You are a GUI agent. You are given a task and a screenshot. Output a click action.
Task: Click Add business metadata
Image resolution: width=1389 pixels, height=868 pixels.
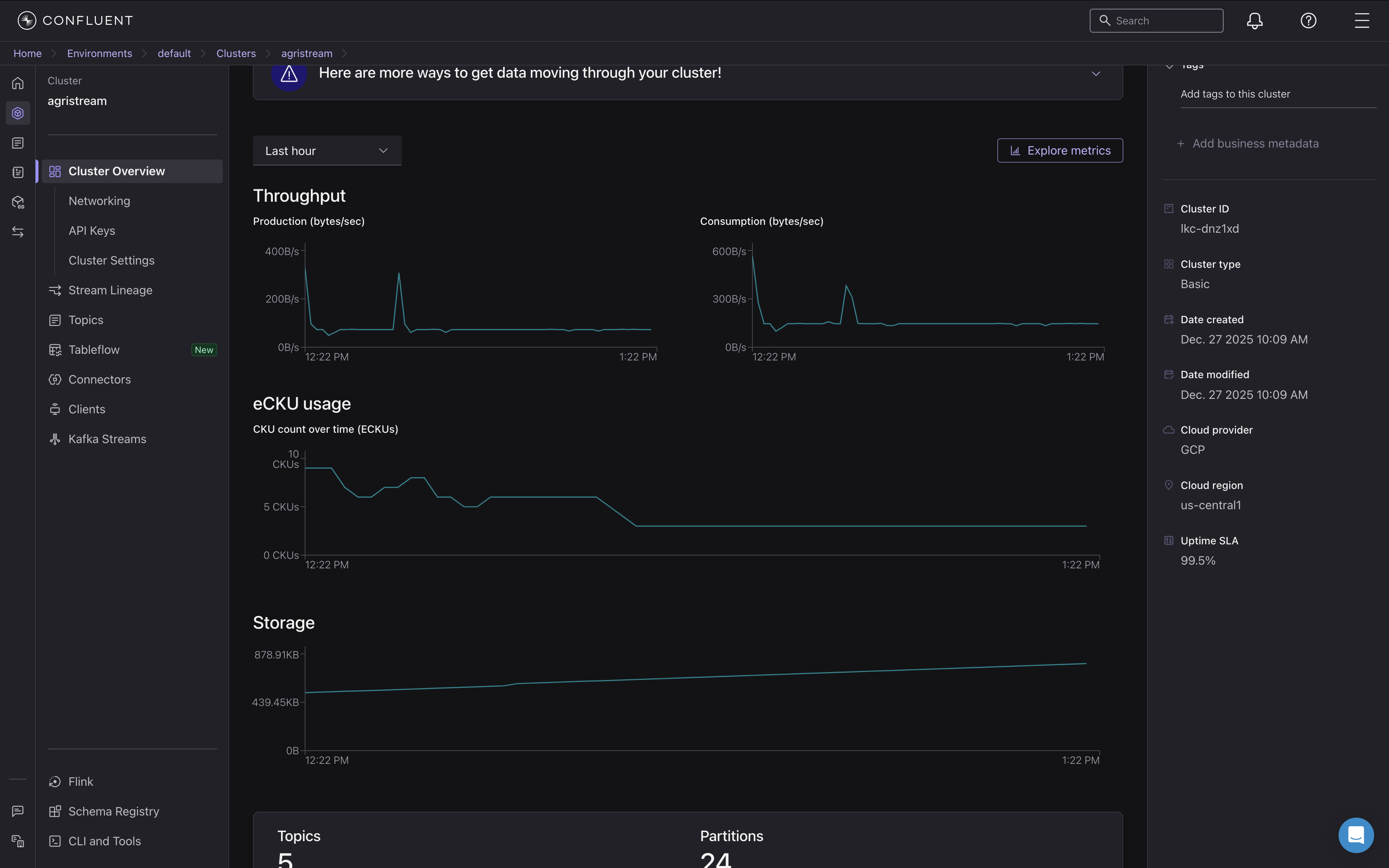point(1255,143)
